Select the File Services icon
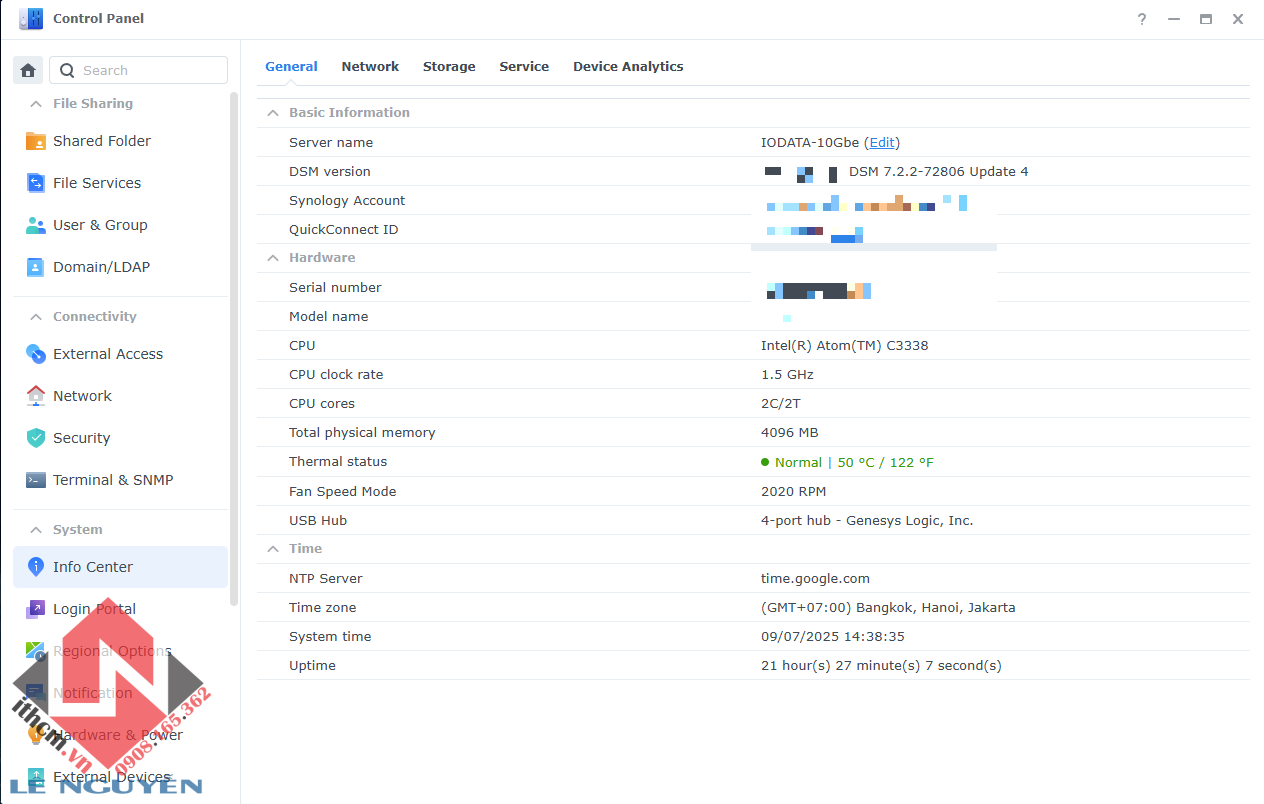Image resolution: width=1264 pixels, height=804 pixels. tap(36, 183)
